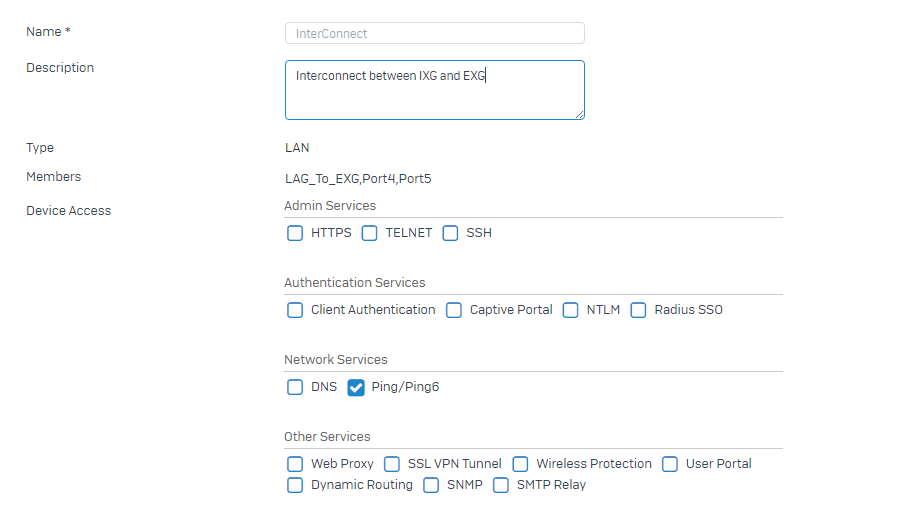Check the SMTP Relay option
The image size is (922, 514).
(501, 486)
